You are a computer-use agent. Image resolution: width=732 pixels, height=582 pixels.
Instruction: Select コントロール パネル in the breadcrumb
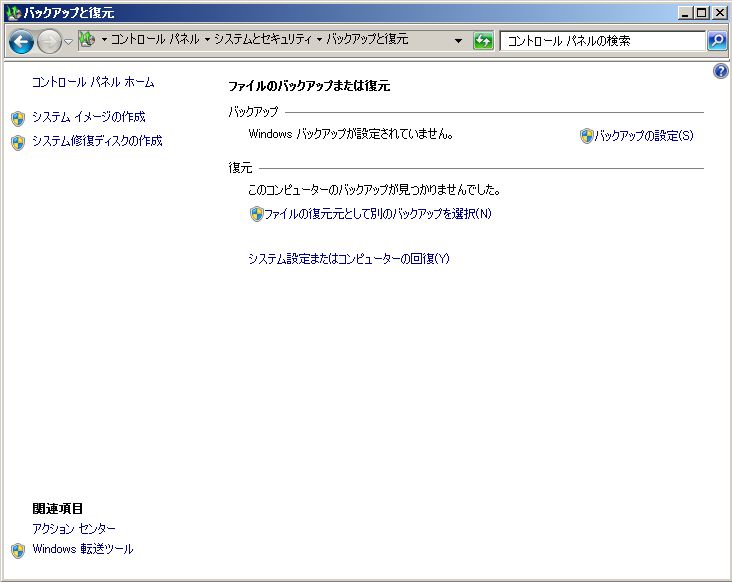click(155, 39)
